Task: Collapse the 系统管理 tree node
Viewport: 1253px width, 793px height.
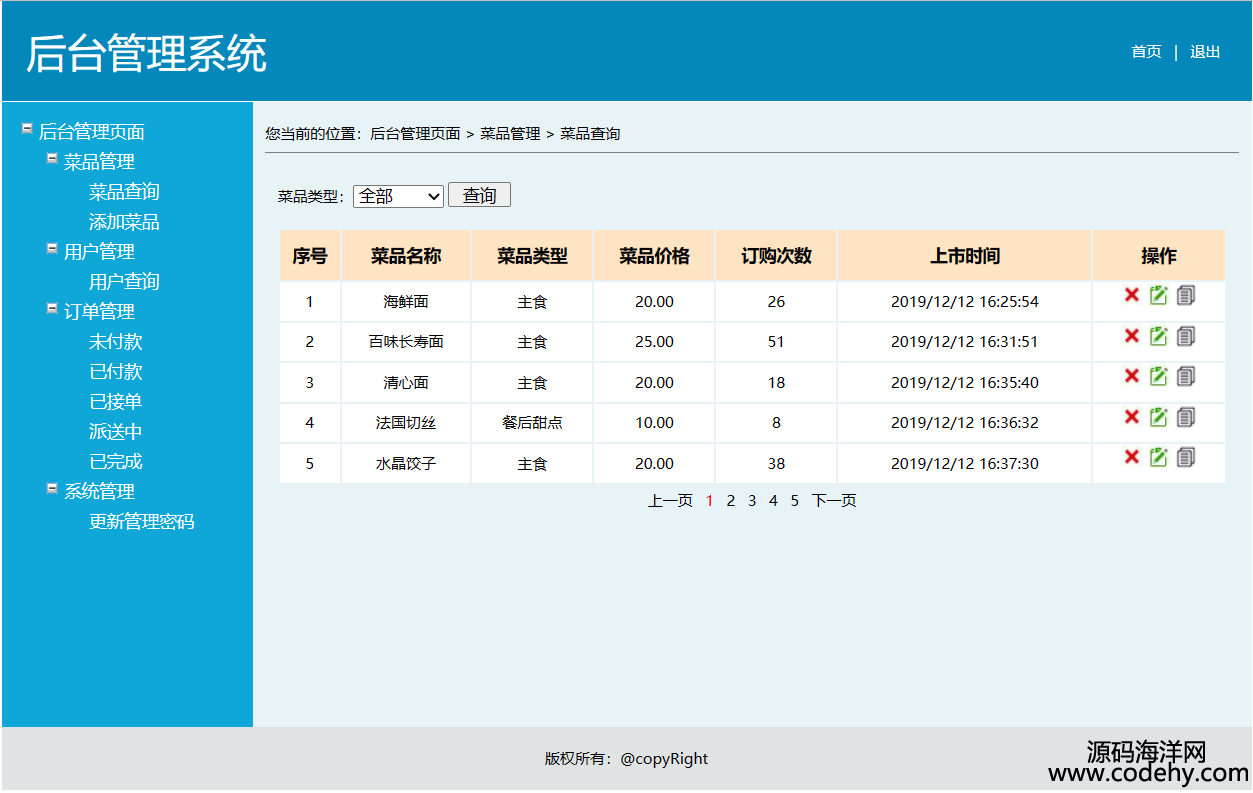Action: coord(52,488)
